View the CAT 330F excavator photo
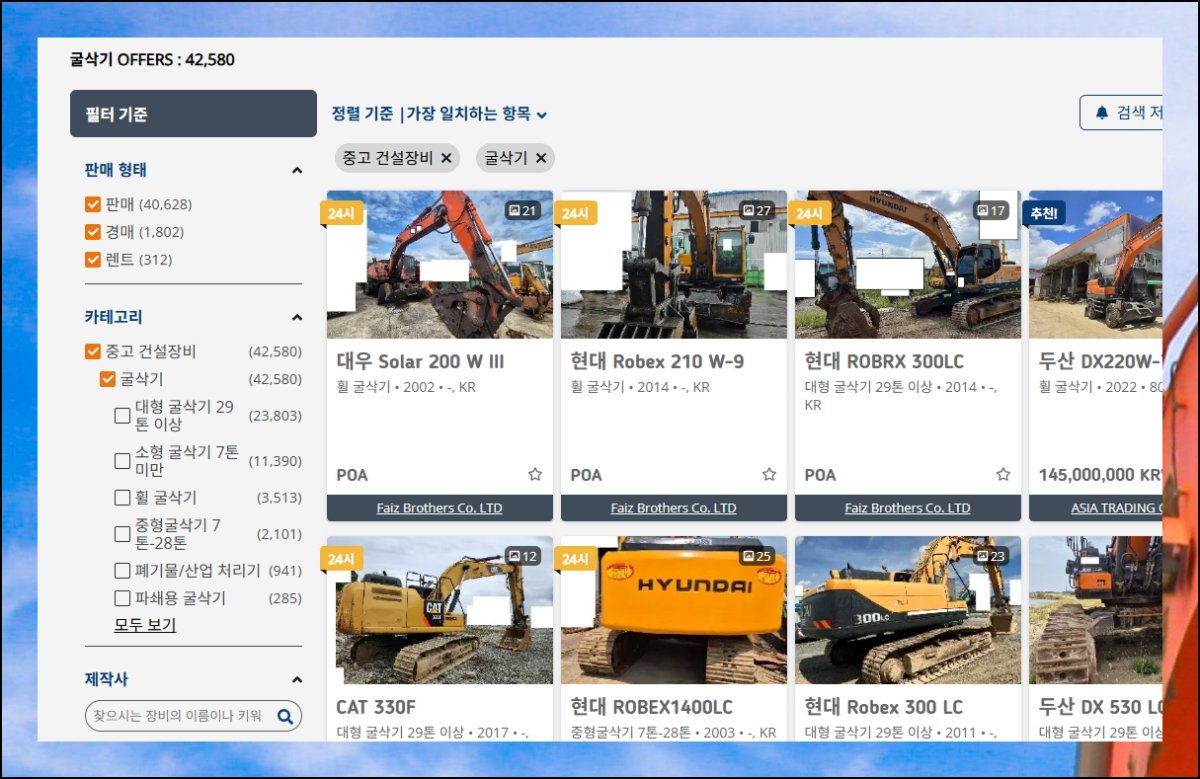Image resolution: width=1200 pixels, height=779 pixels. pos(439,610)
